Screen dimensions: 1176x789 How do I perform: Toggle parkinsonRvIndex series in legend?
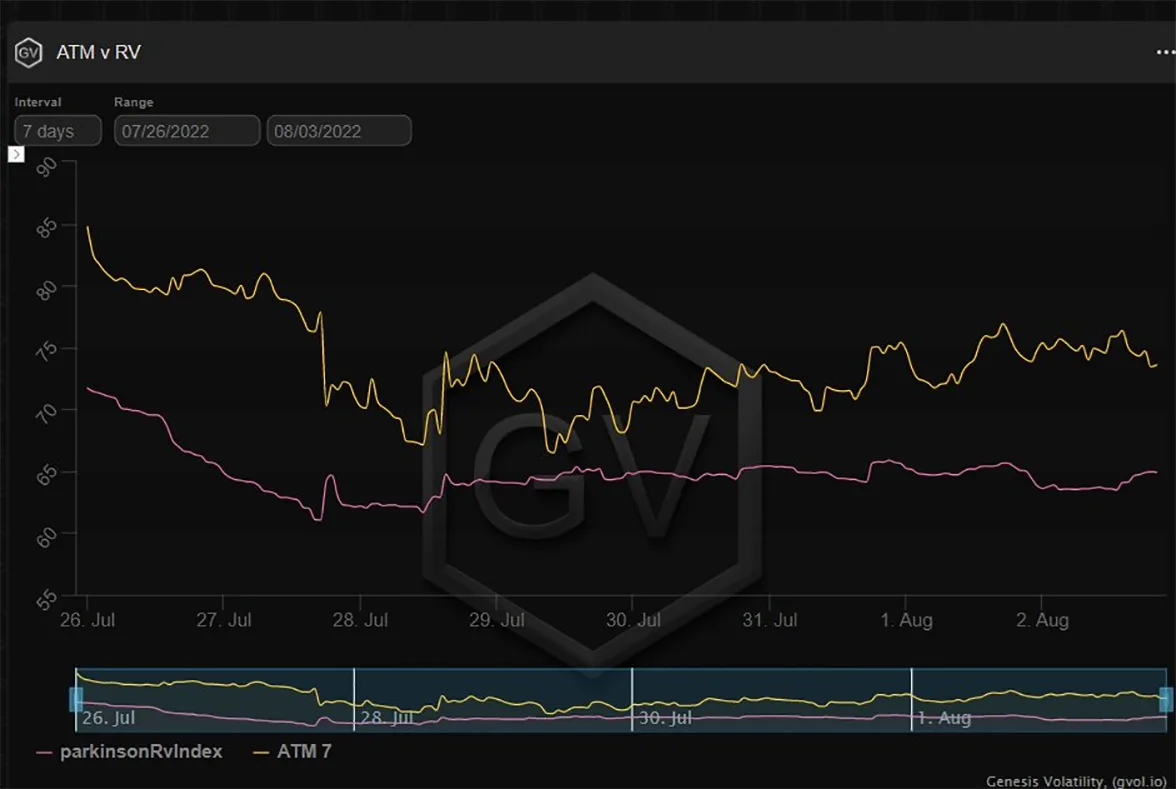(129, 752)
